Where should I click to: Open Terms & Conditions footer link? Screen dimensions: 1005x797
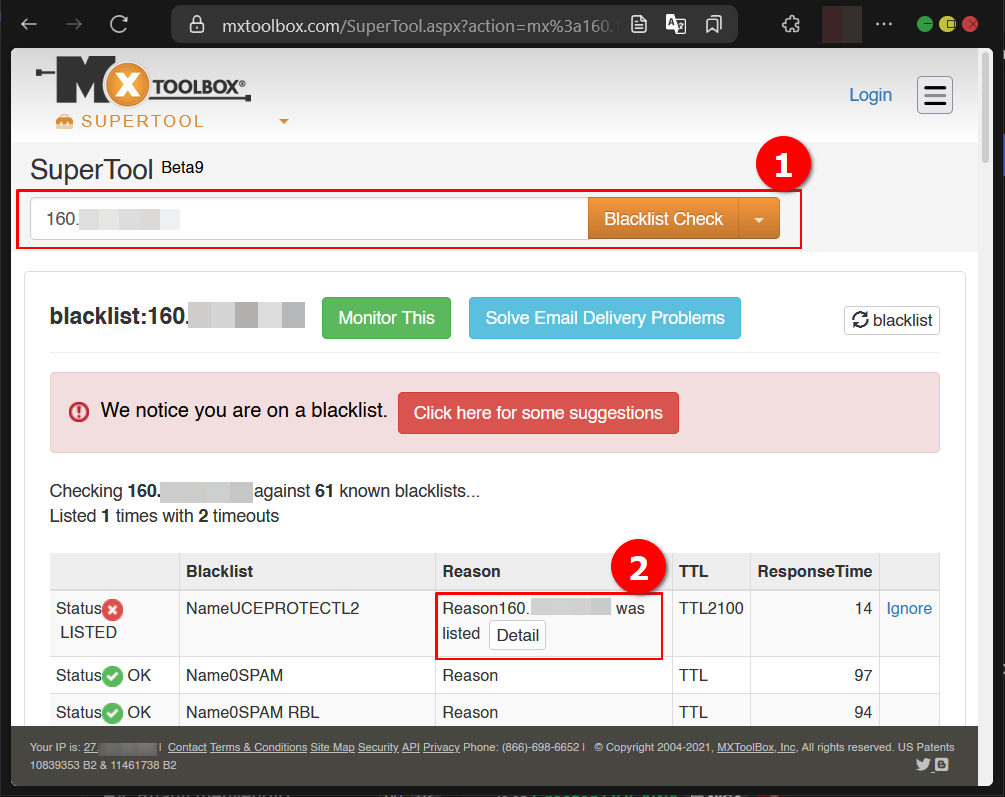(x=258, y=747)
